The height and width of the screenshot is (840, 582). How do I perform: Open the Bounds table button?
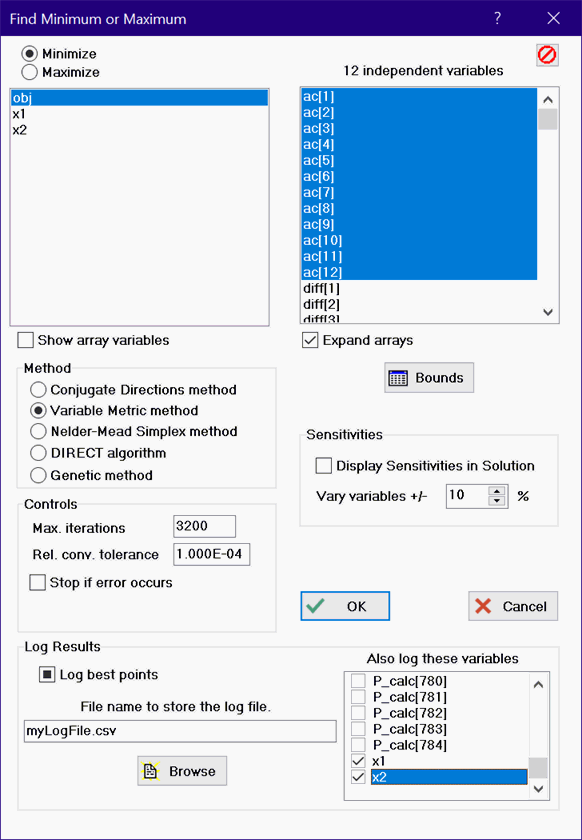coord(429,378)
